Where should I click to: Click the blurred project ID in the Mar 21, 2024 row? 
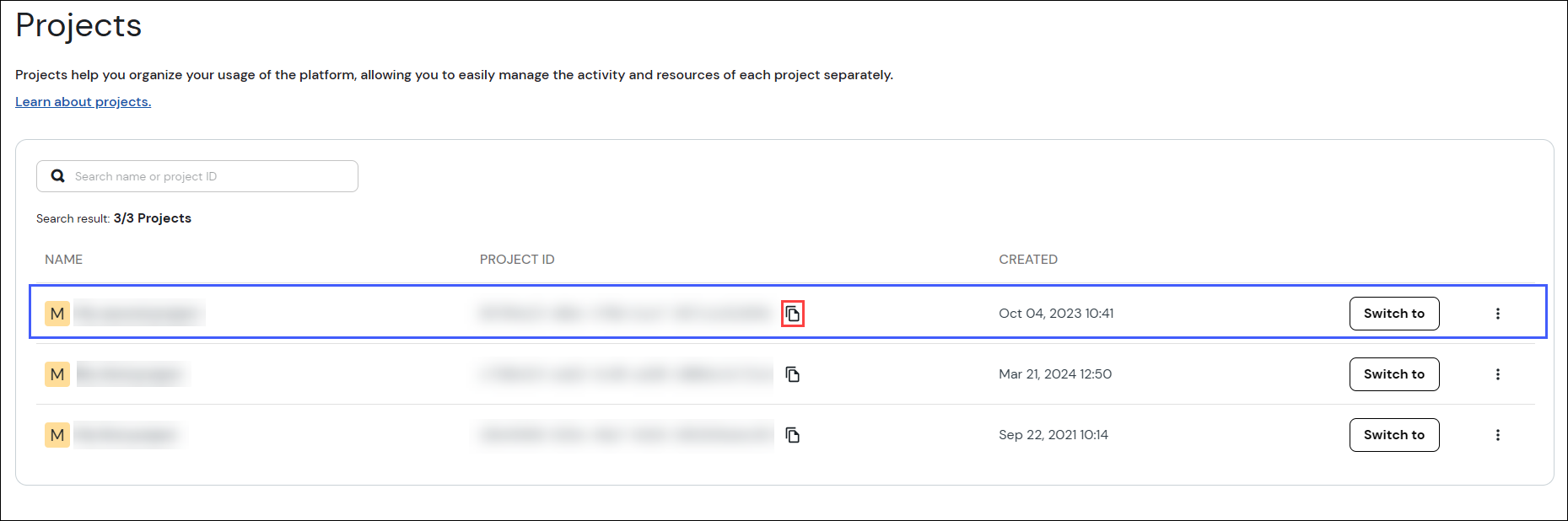626,374
